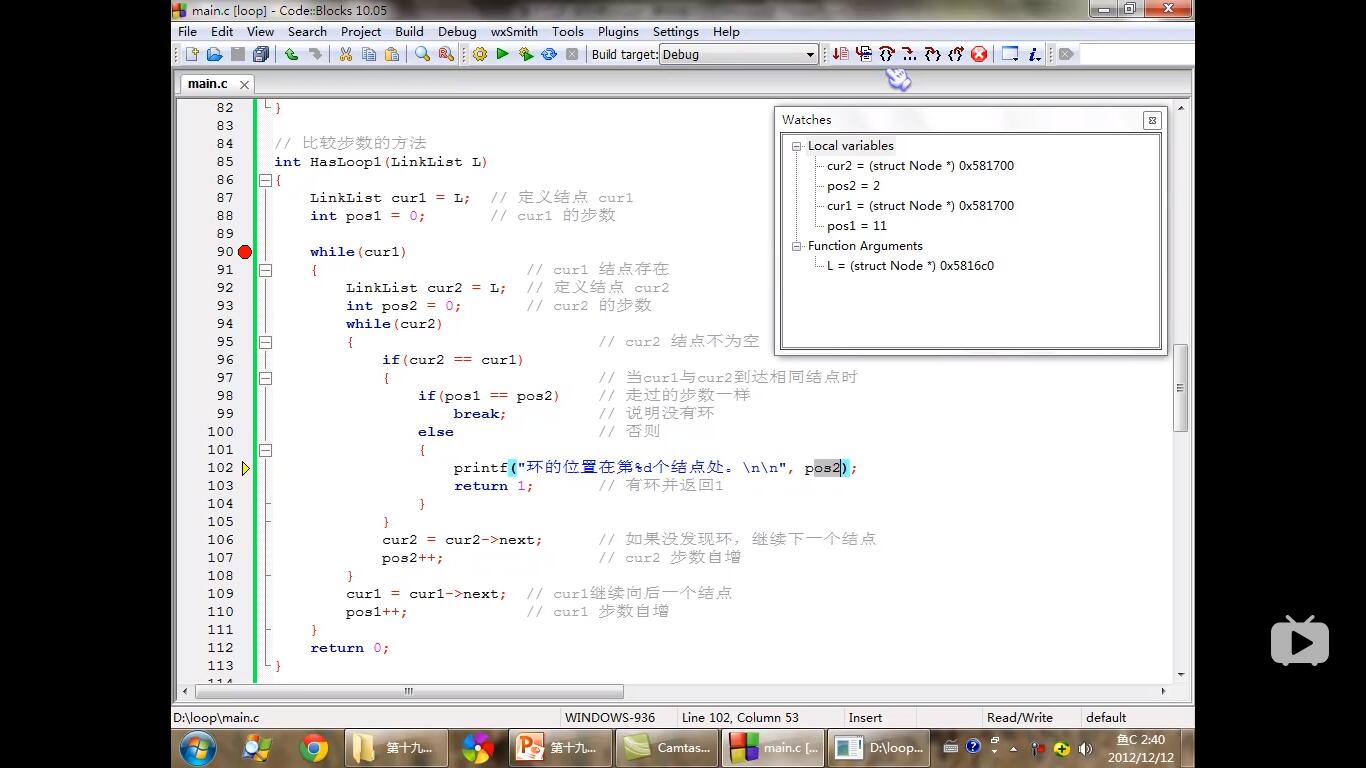Click the Find magnifier icon
This screenshot has width=1366, height=768.
(x=422, y=54)
